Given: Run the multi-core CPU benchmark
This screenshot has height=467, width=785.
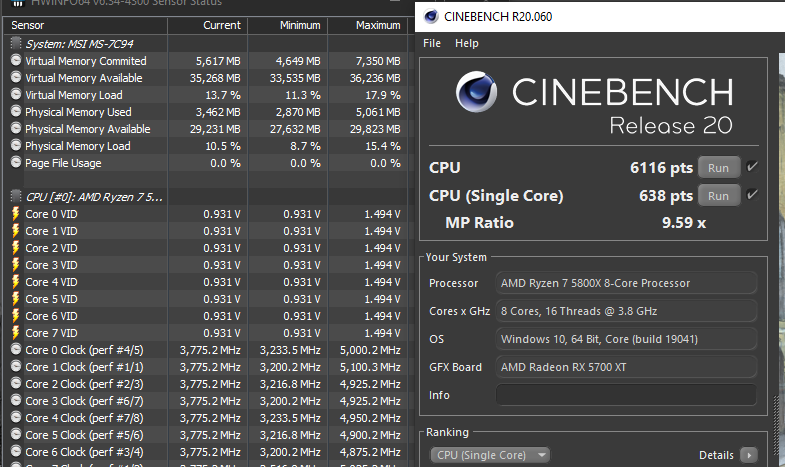Looking at the screenshot, I should pyautogui.click(x=718, y=168).
